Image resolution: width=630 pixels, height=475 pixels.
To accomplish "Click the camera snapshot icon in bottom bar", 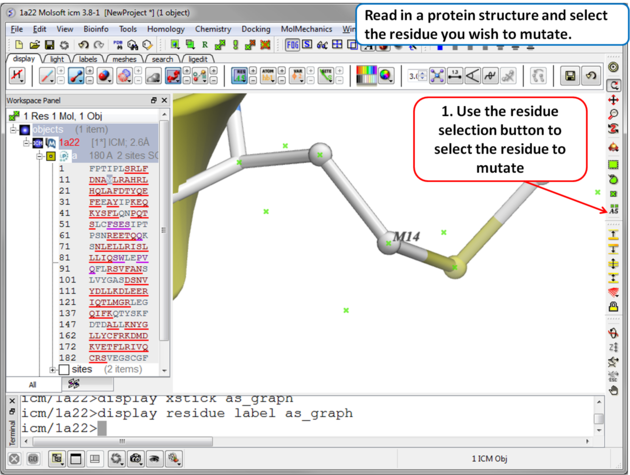I will click(136, 459).
